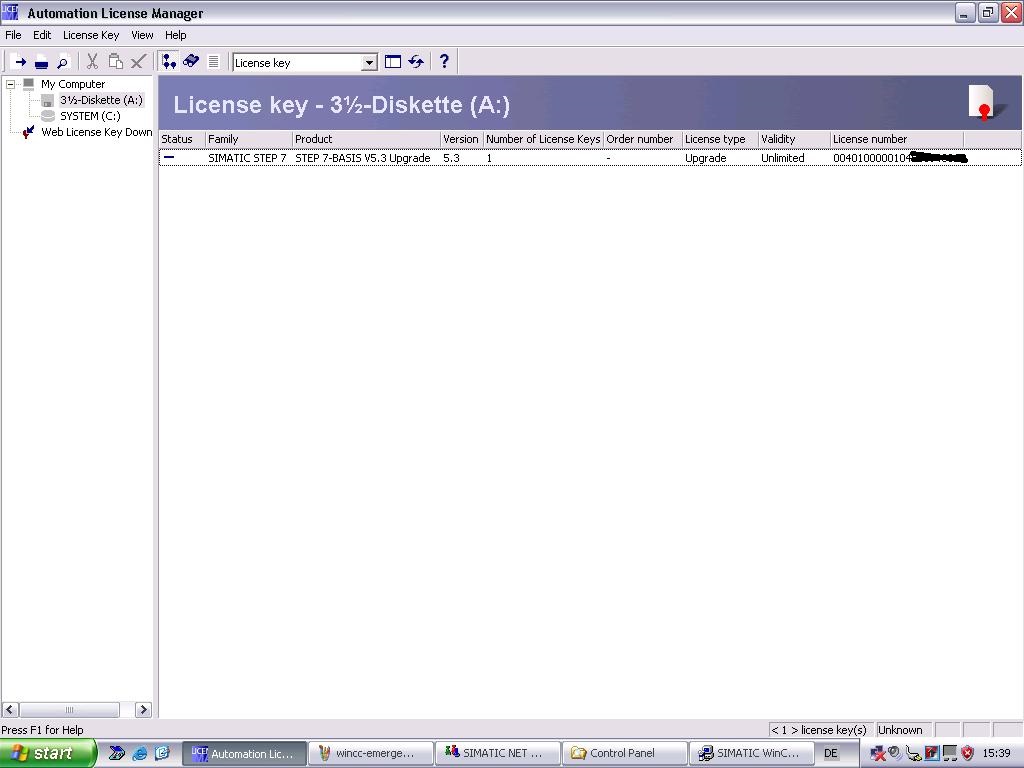
Task: Click the Transfer license key toolbar icon
Action: (x=19, y=62)
